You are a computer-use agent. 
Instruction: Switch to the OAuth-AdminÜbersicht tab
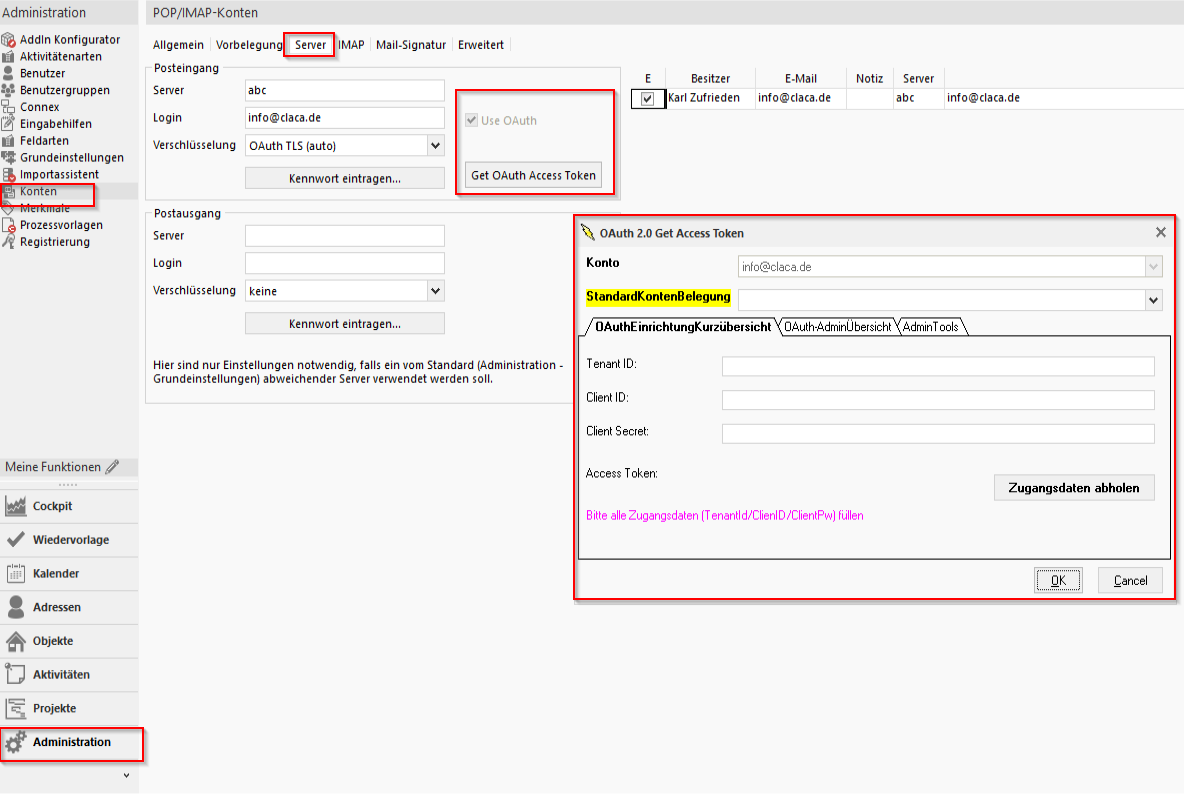coord(837,326)
